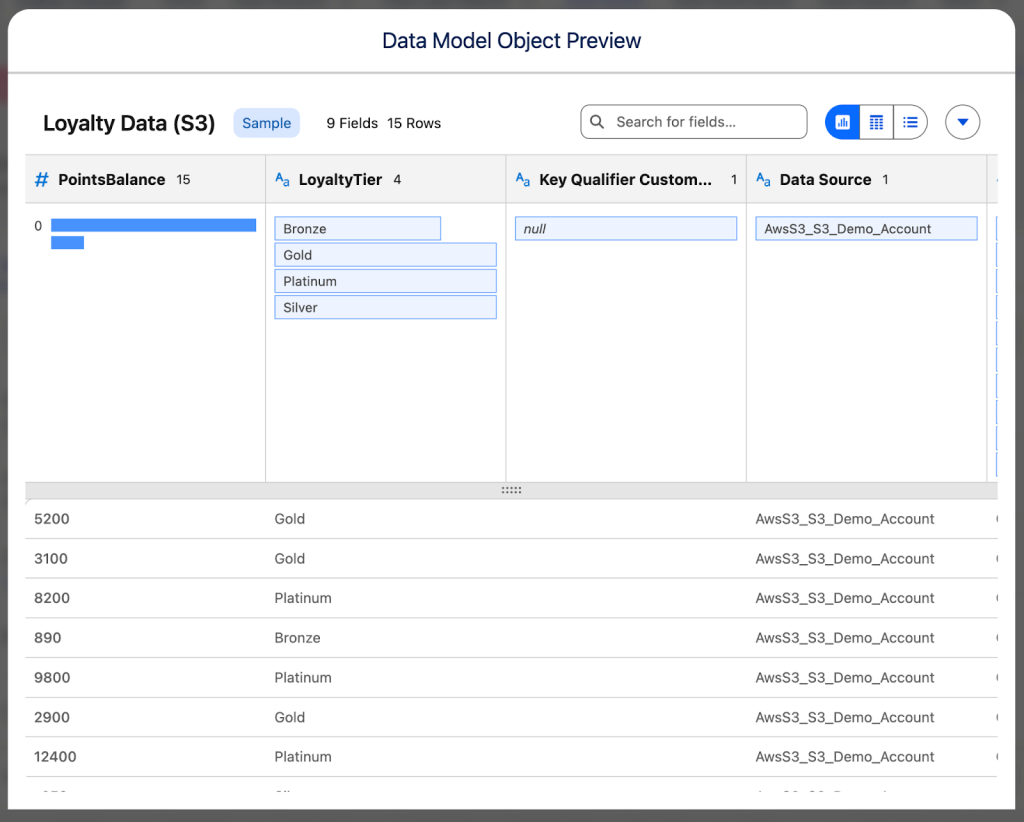Click the 890 points cell
Image resolution: width=1024 pixels, height=822 pixels.
click(x=48, y=638)
